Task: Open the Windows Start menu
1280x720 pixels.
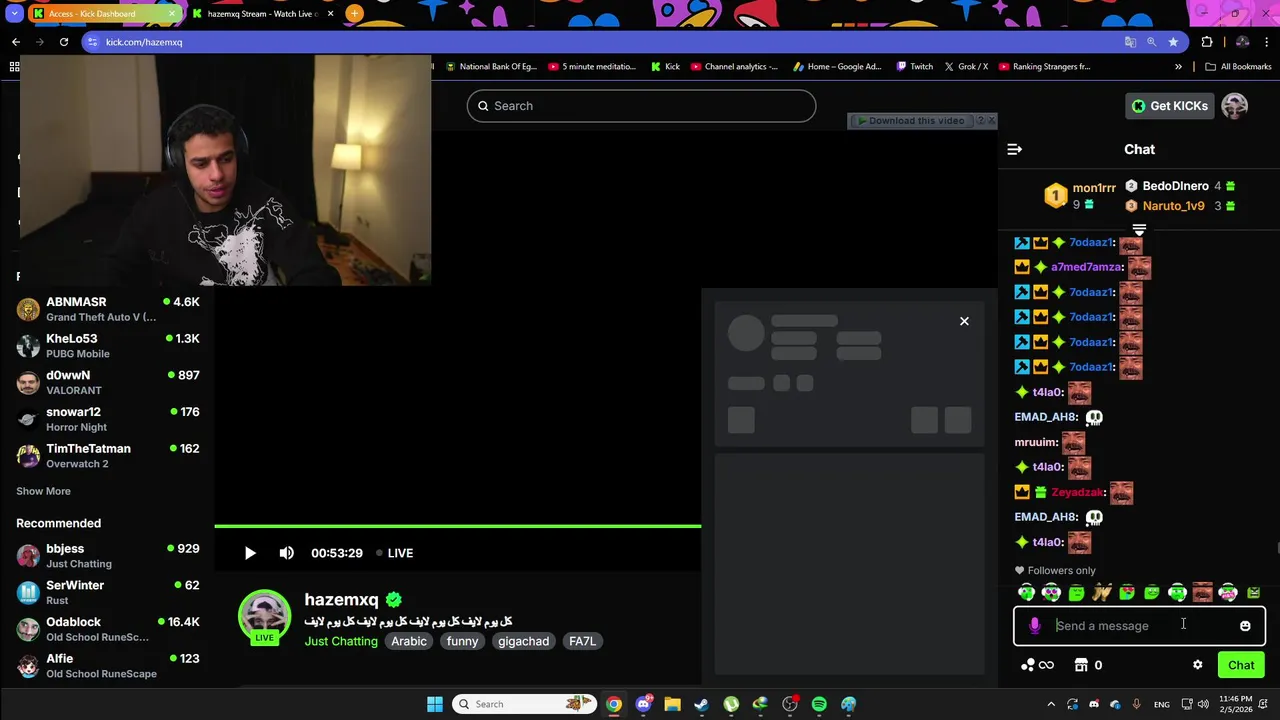Action: (435, 704)
